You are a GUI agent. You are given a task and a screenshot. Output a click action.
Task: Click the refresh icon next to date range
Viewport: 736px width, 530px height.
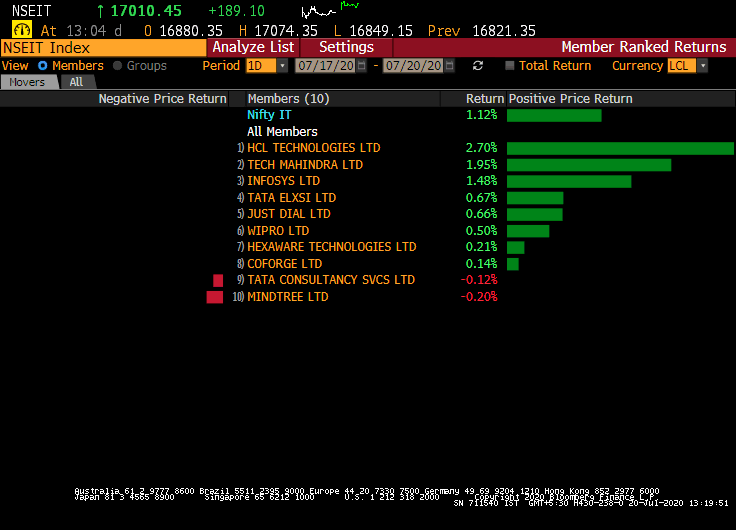478,66
